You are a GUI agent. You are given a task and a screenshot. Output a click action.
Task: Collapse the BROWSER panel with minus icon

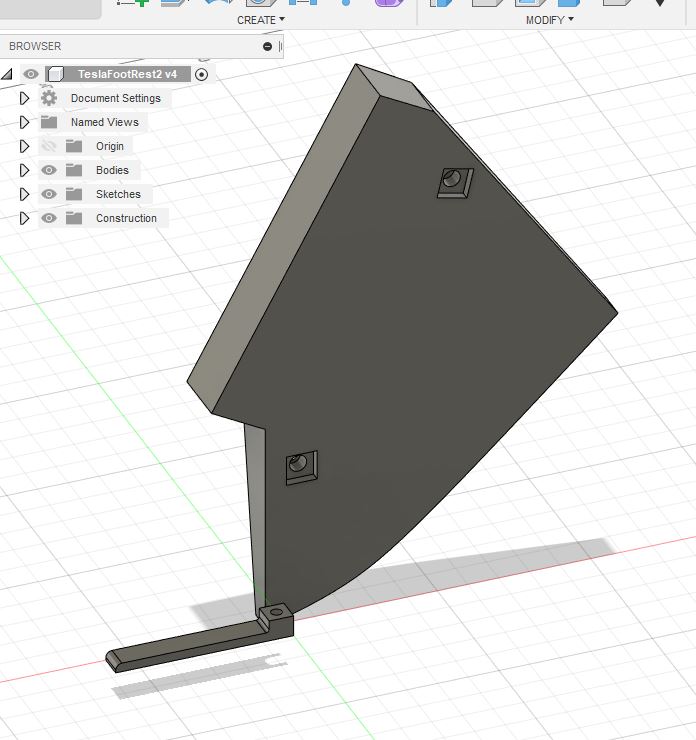point(267,46)
